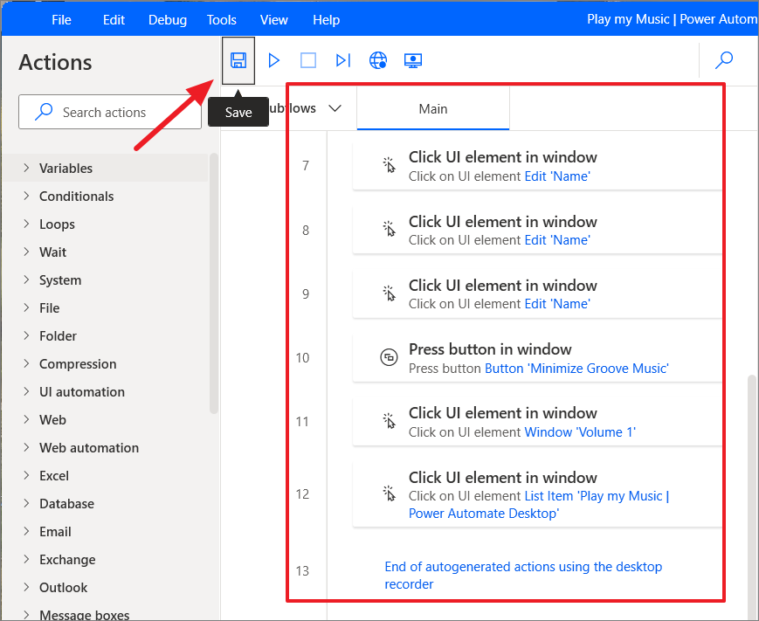
Task: Click Window 'Volume 1' link
Action: [x=580, y=432]
